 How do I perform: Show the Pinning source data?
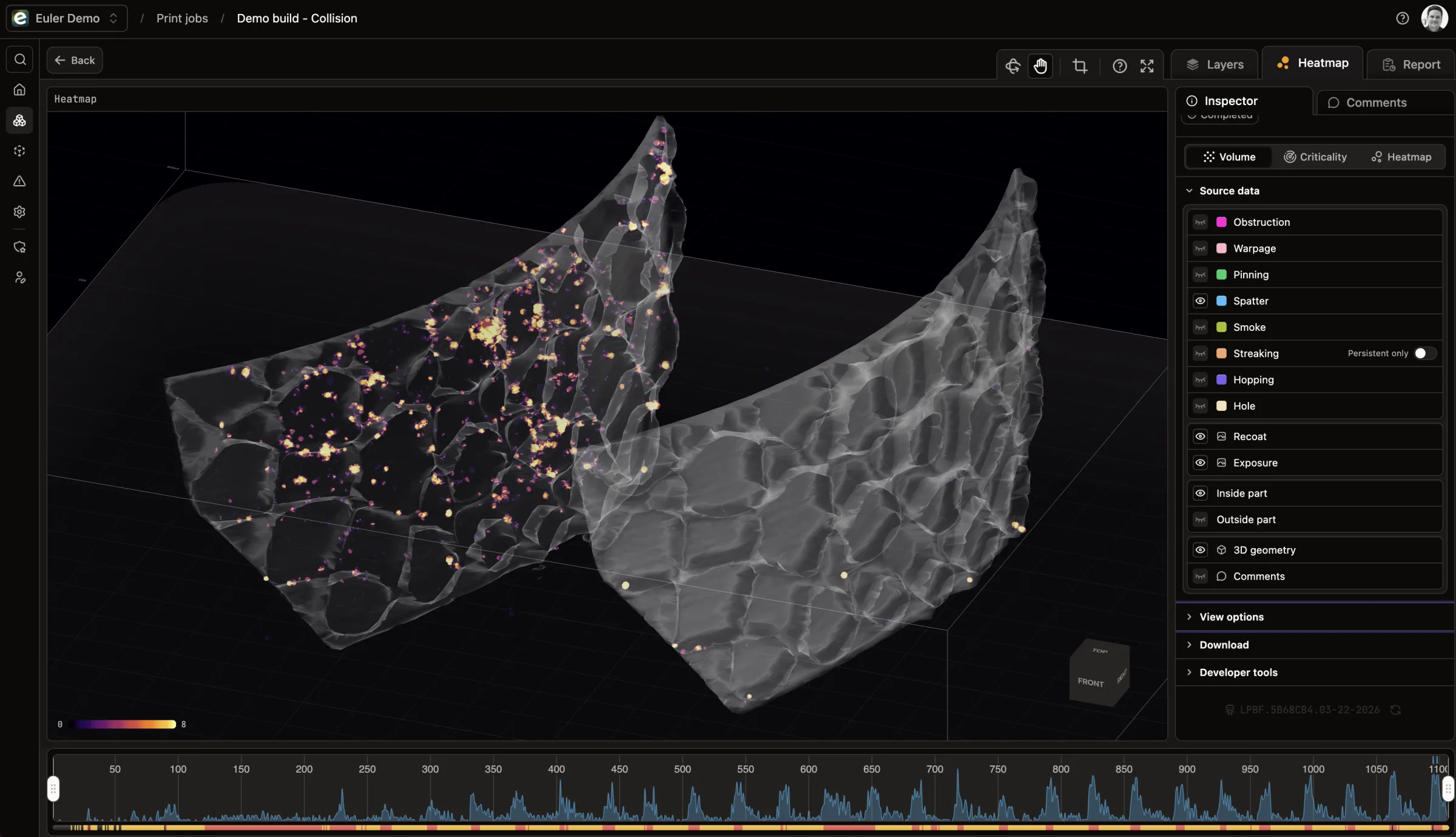[1200, 274]
